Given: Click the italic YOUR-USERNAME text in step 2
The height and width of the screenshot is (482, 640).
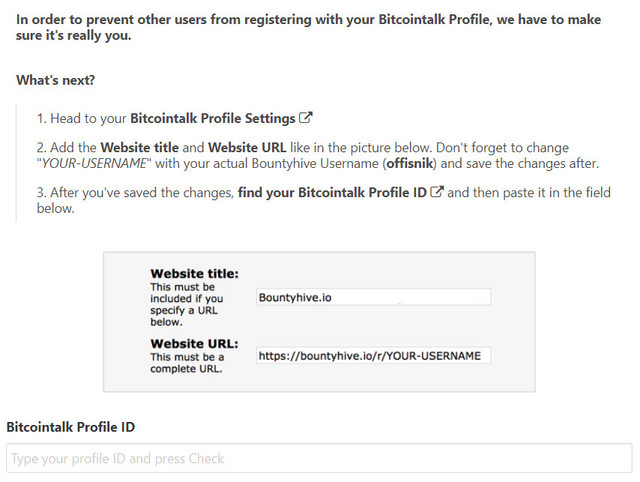Looking at the screenshot, I should 94,164.
